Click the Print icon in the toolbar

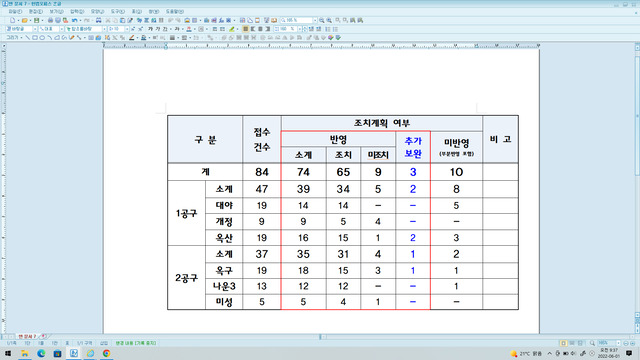[x=50, y=20]
